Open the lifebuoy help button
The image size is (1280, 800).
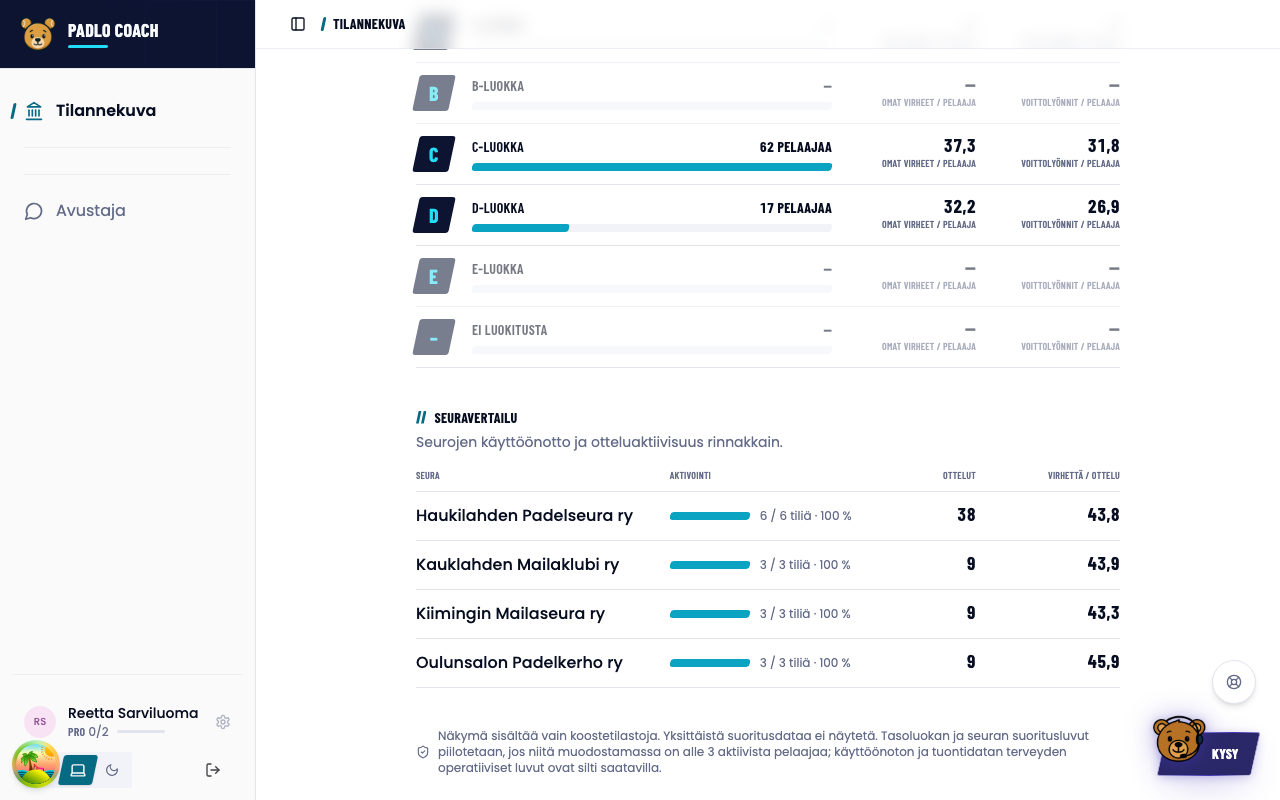pos(1234,683)
